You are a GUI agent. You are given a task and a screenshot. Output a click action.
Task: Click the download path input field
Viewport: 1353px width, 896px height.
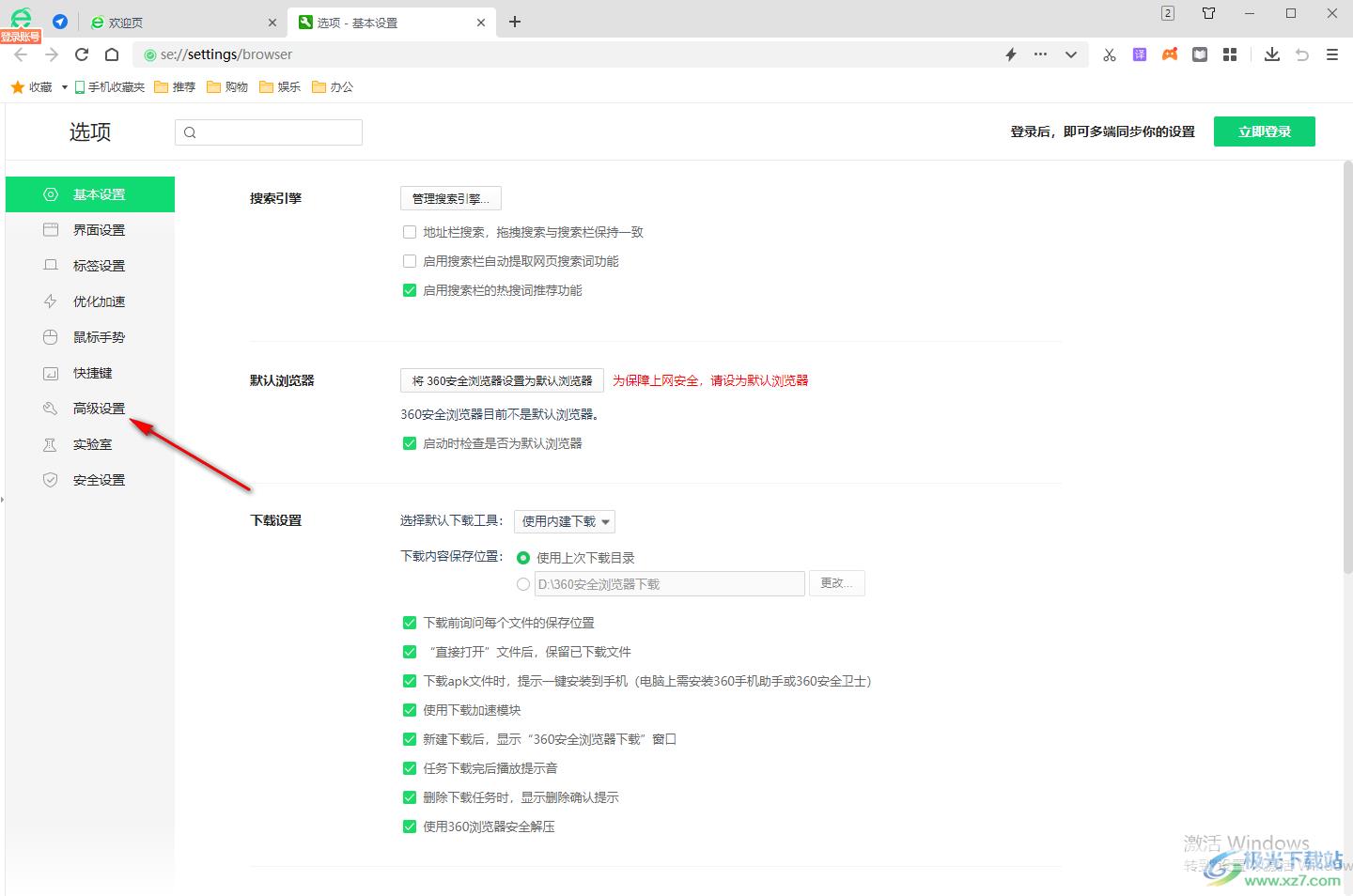[x=670, y=583]
